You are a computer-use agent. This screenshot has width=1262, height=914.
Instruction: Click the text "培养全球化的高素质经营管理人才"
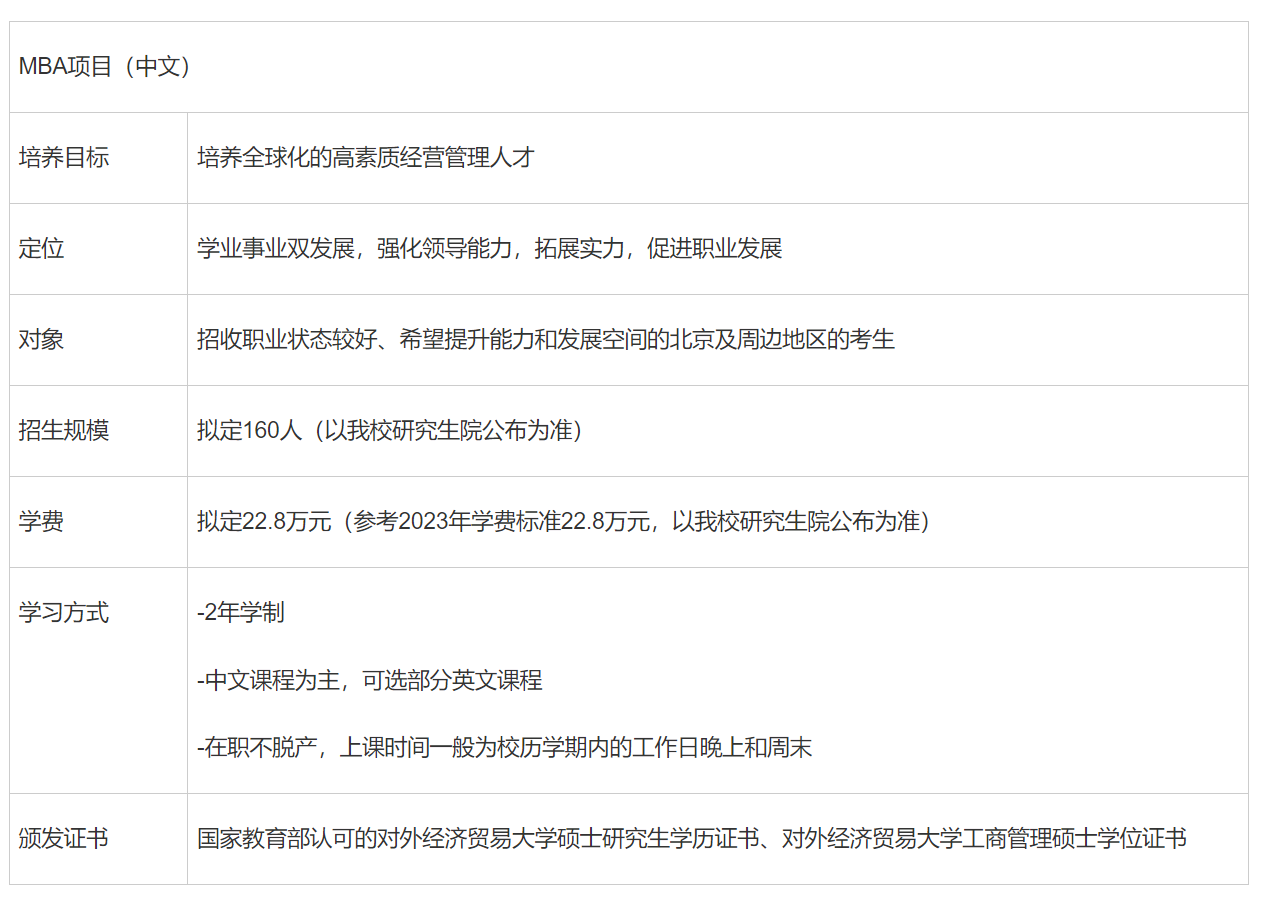366,158
